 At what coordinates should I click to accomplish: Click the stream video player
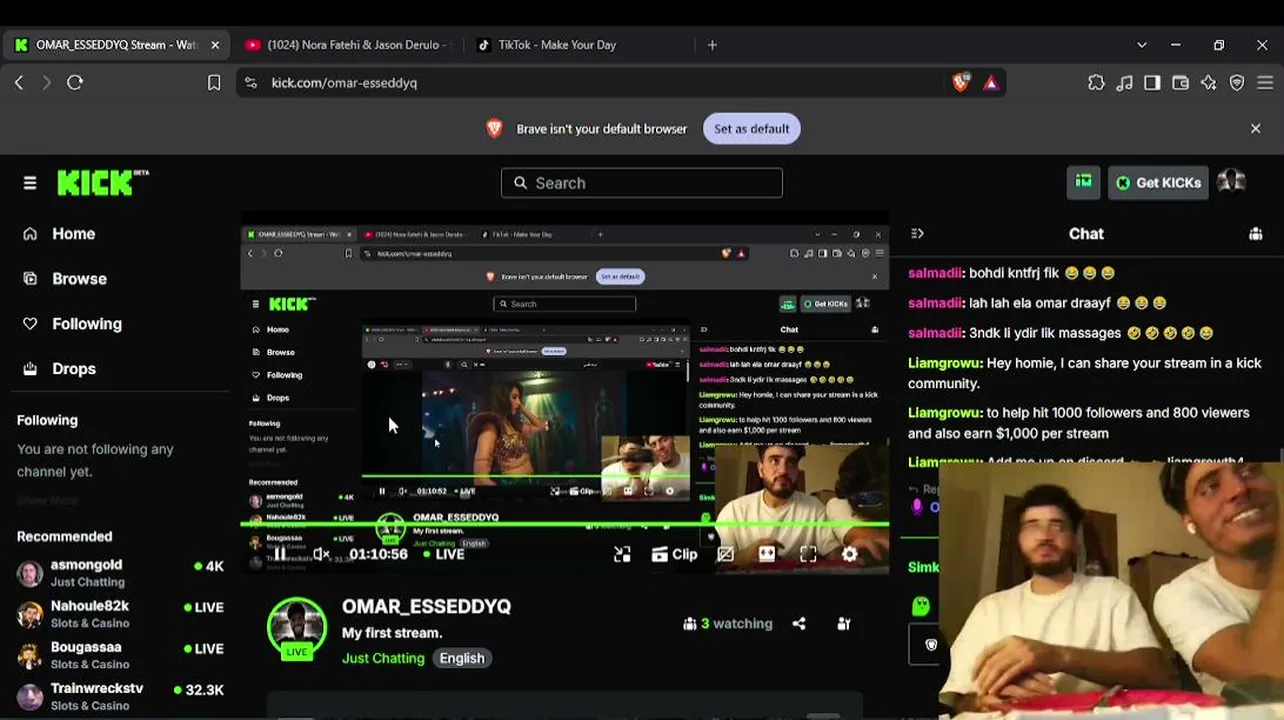point(565,393)
